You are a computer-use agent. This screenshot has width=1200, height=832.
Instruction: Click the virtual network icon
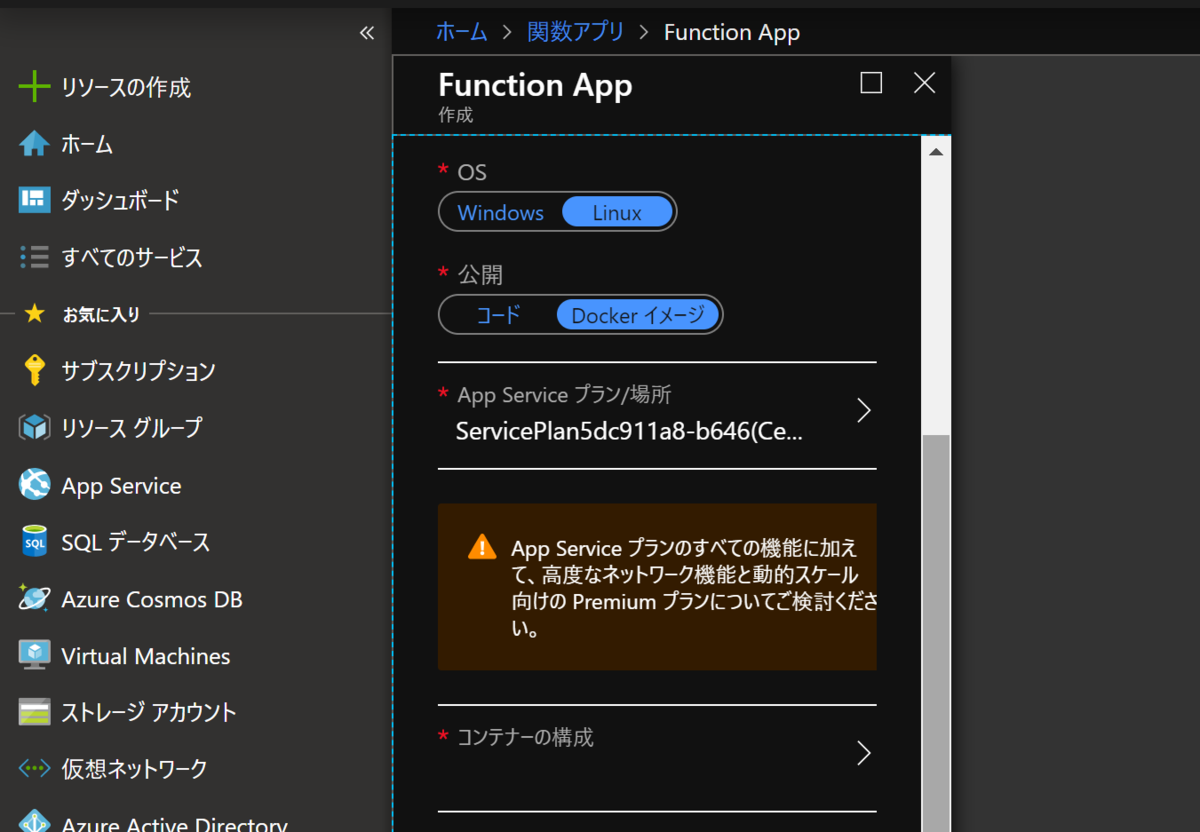tap(34, 769)
